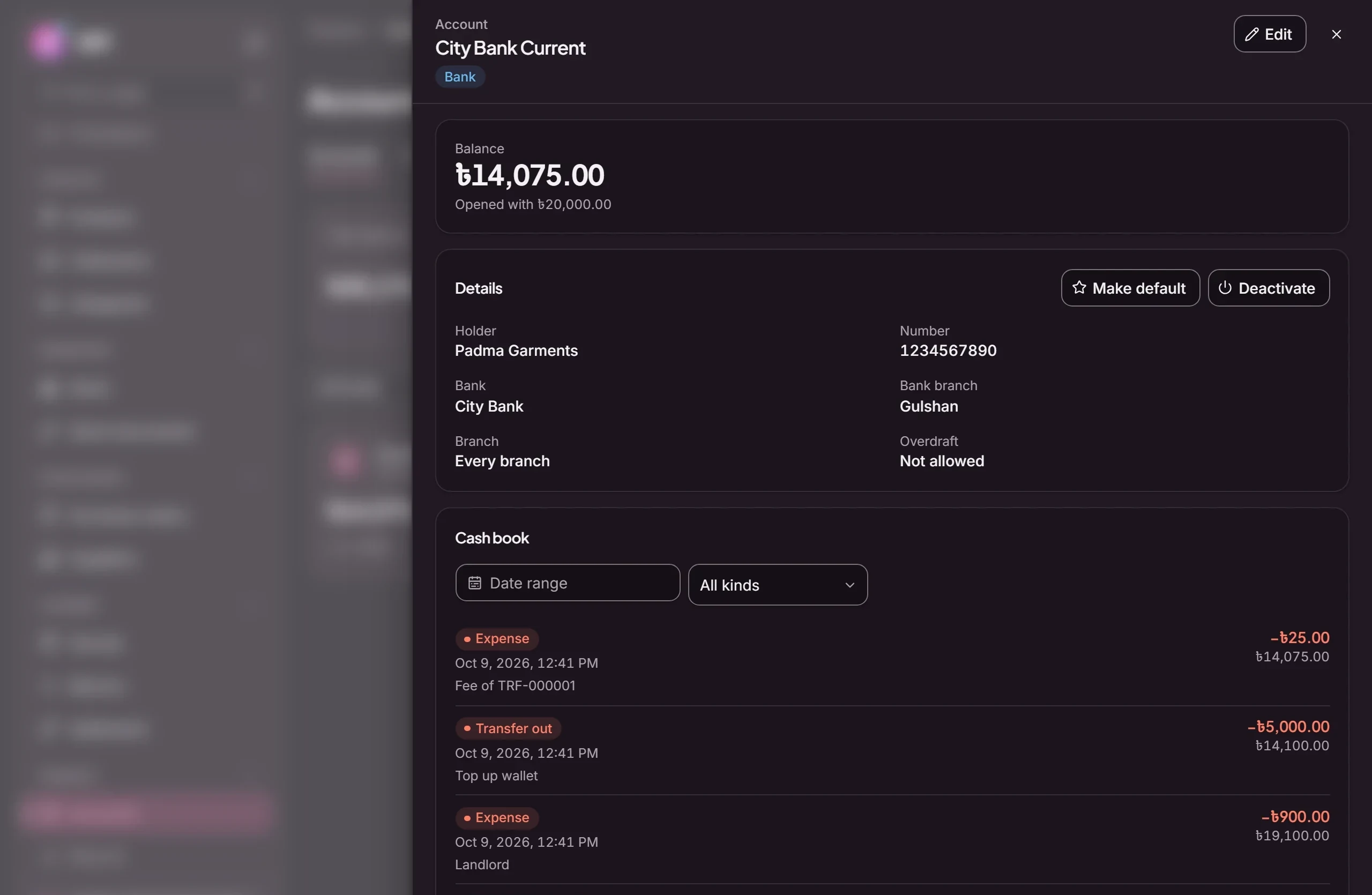Viewport: 1372px width, 895px height.
Task: Click the Make default button
Action: 1130,288
